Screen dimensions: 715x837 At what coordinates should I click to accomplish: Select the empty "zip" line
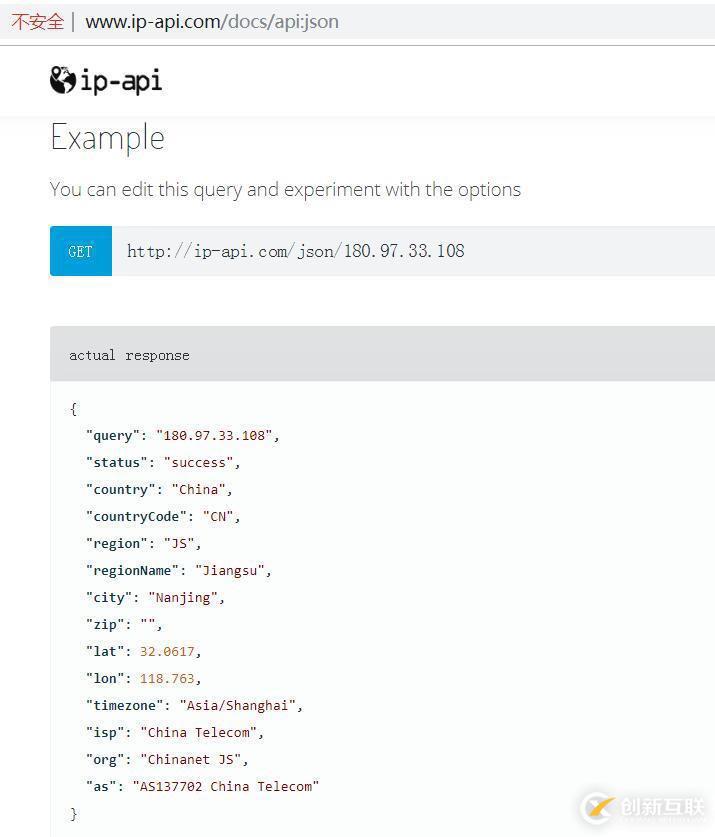(124, 624)
